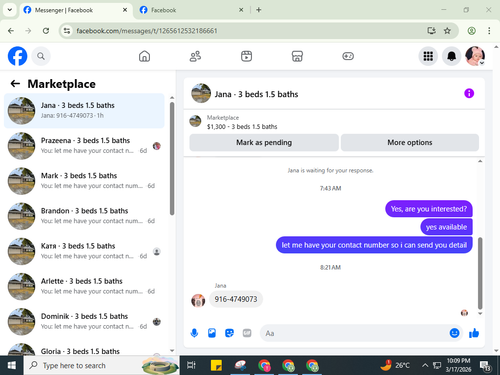Image resolution: width=500 pixels, height=375 pixels.
Task: Open the Friends icon
Action: (195, 56)
